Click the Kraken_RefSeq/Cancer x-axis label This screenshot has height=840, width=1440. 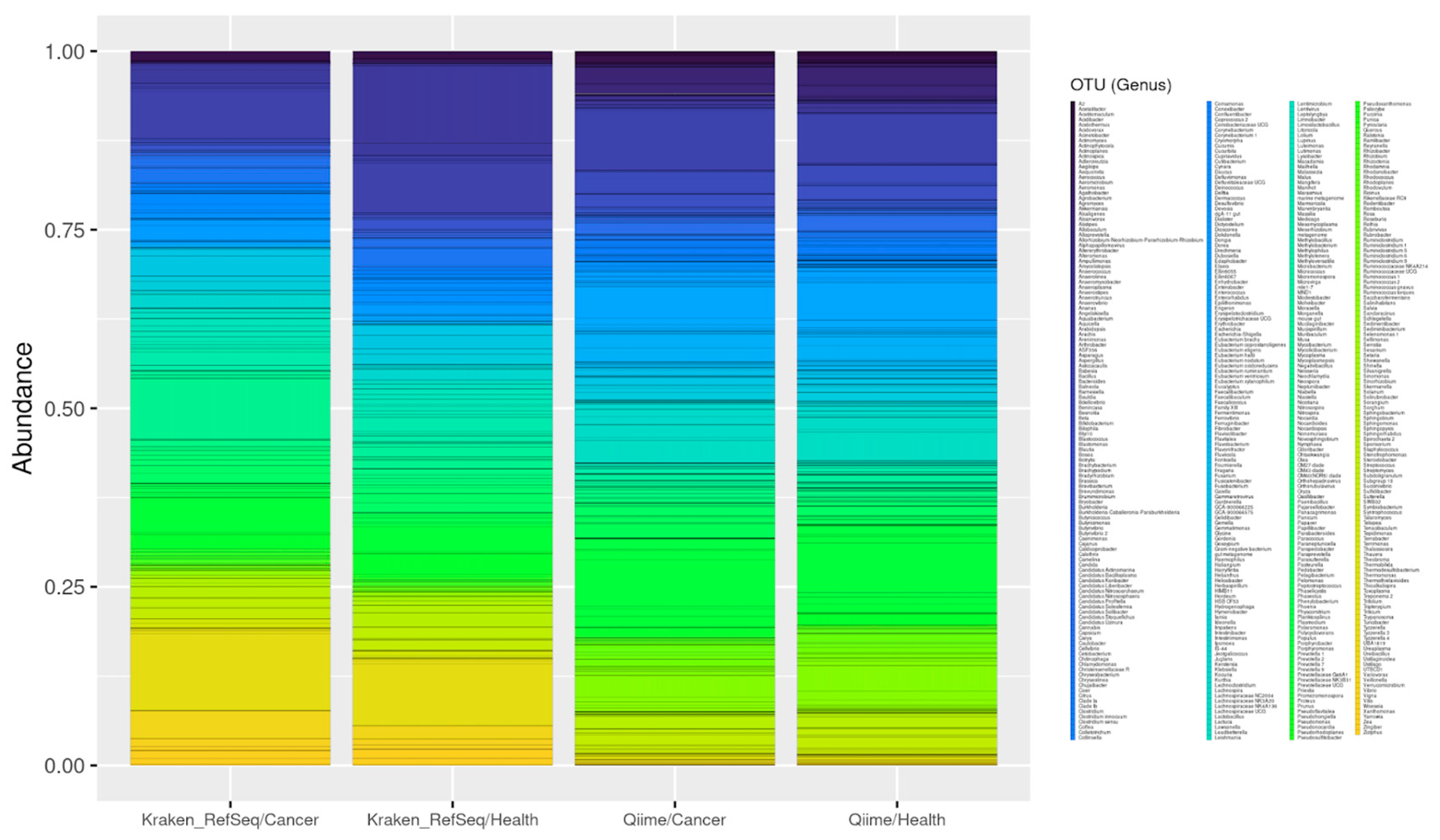[230, 819]
